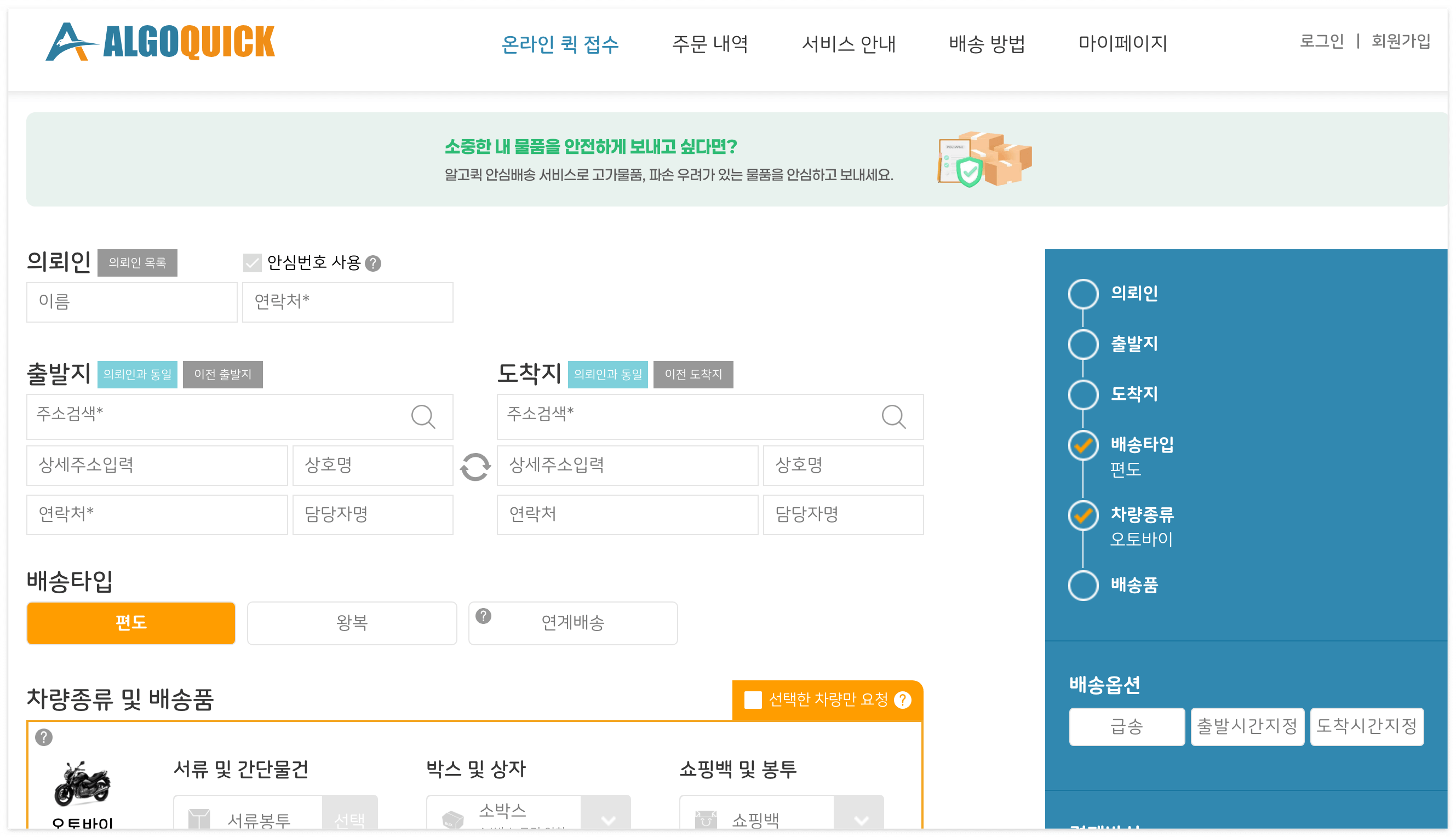Open the 배송 방법 menu

(x=987, y=44)
